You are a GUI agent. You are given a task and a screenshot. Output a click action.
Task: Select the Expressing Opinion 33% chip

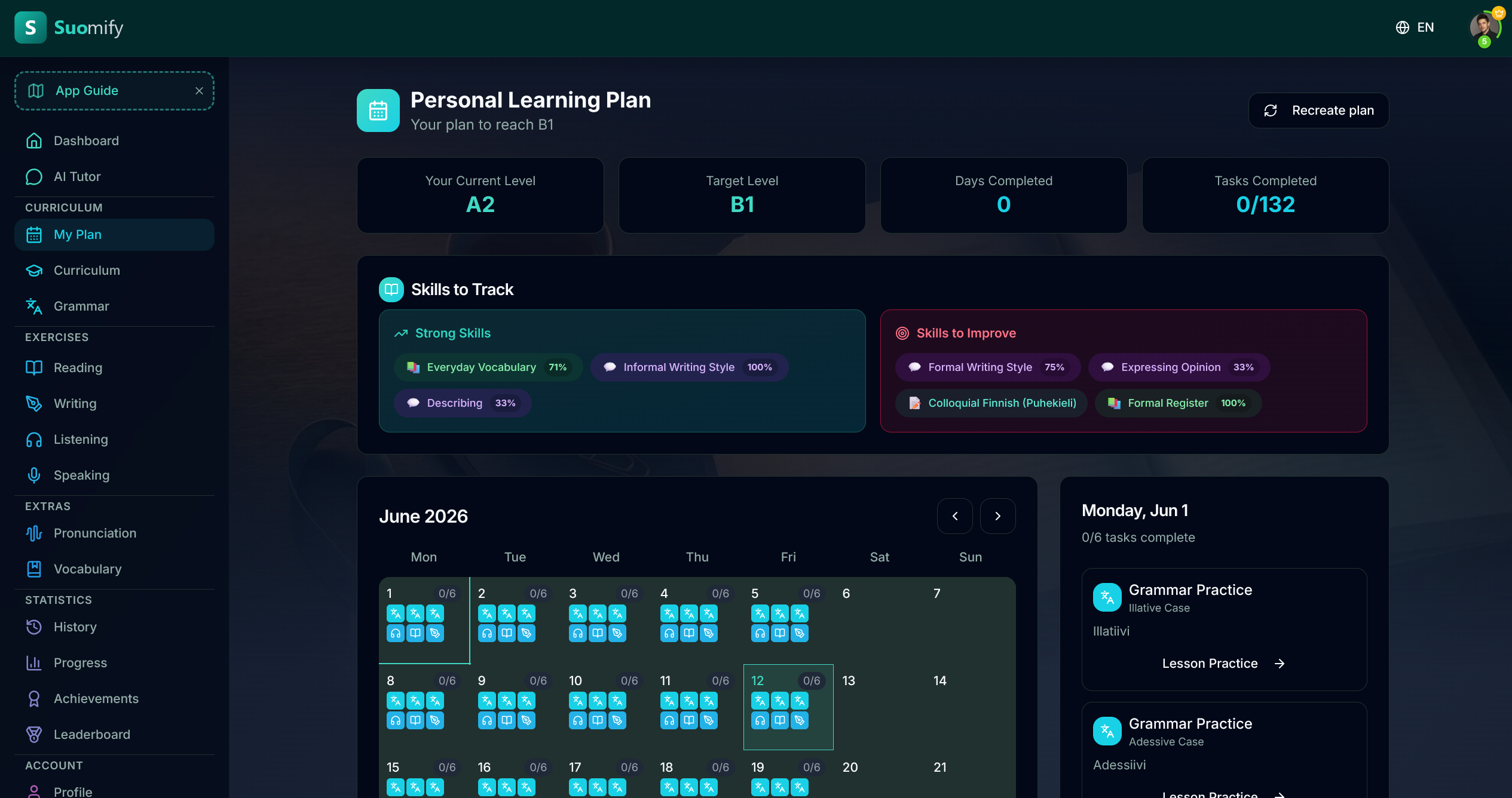[x=1179, y=367]
